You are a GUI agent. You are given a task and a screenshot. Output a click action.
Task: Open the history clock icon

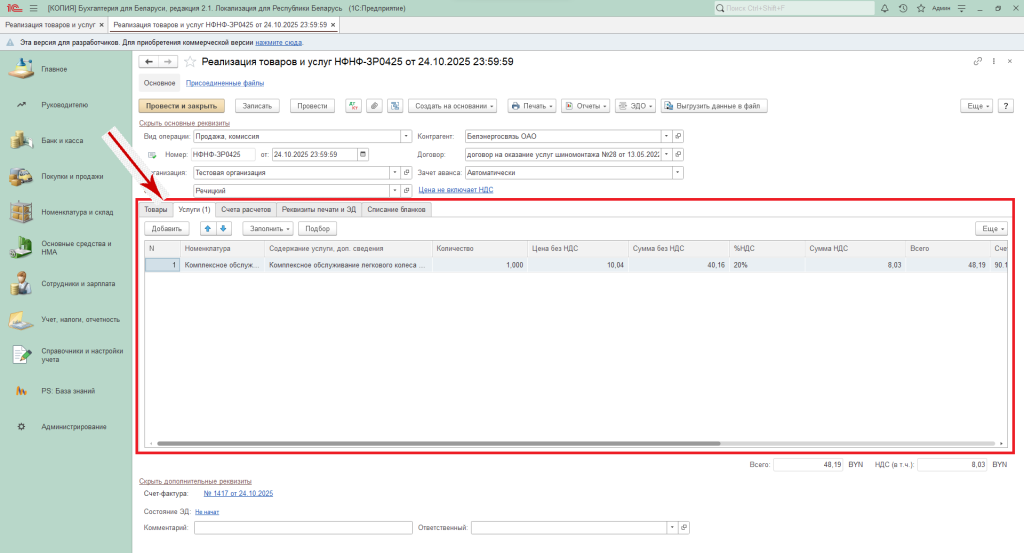(x=903, y=8)
